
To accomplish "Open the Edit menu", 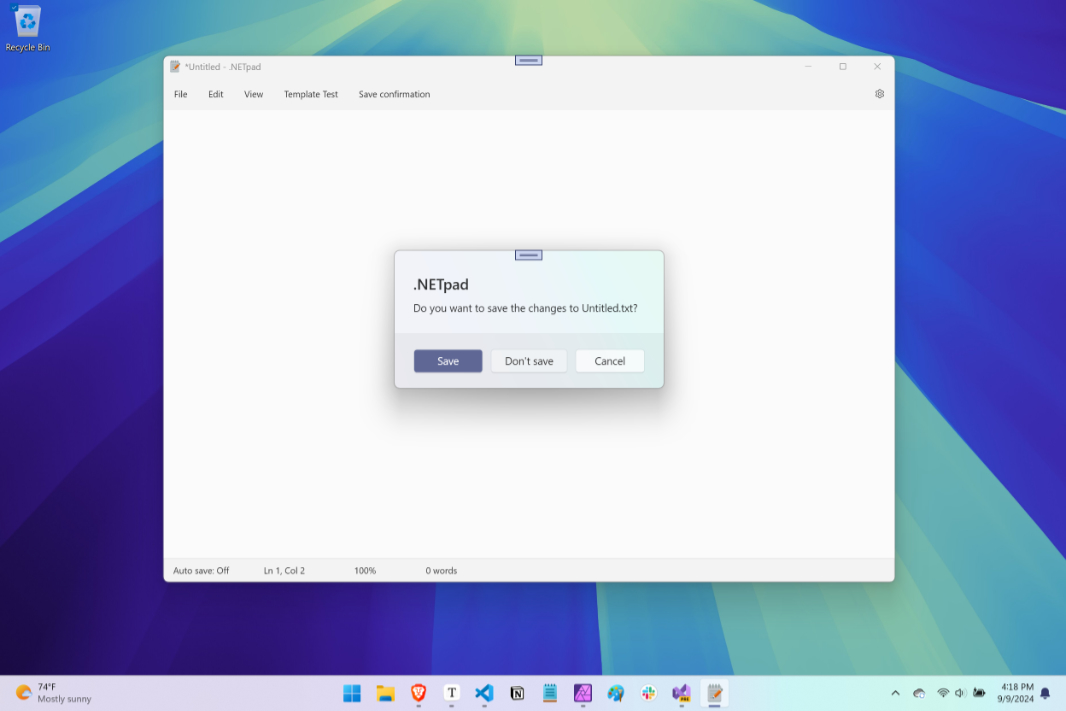I will point(216,94).
